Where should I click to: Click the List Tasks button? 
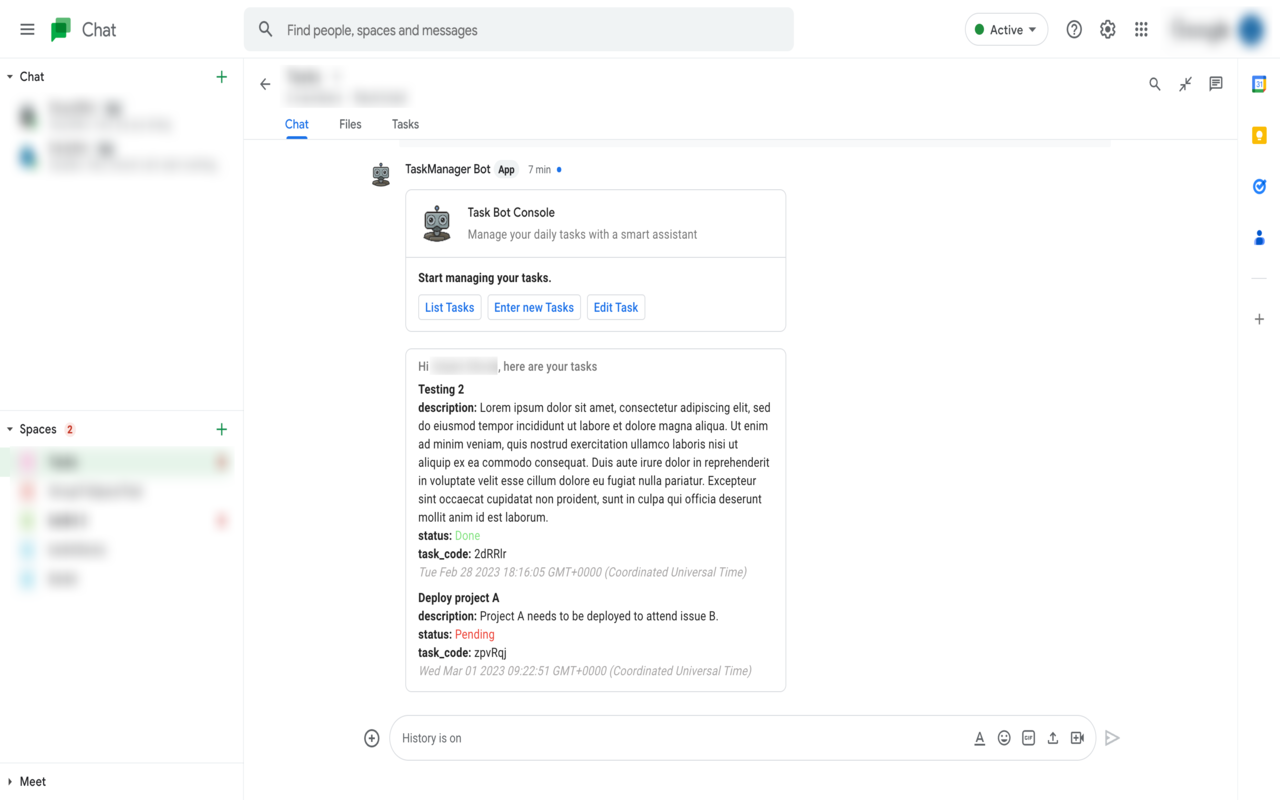click(449, 307)
